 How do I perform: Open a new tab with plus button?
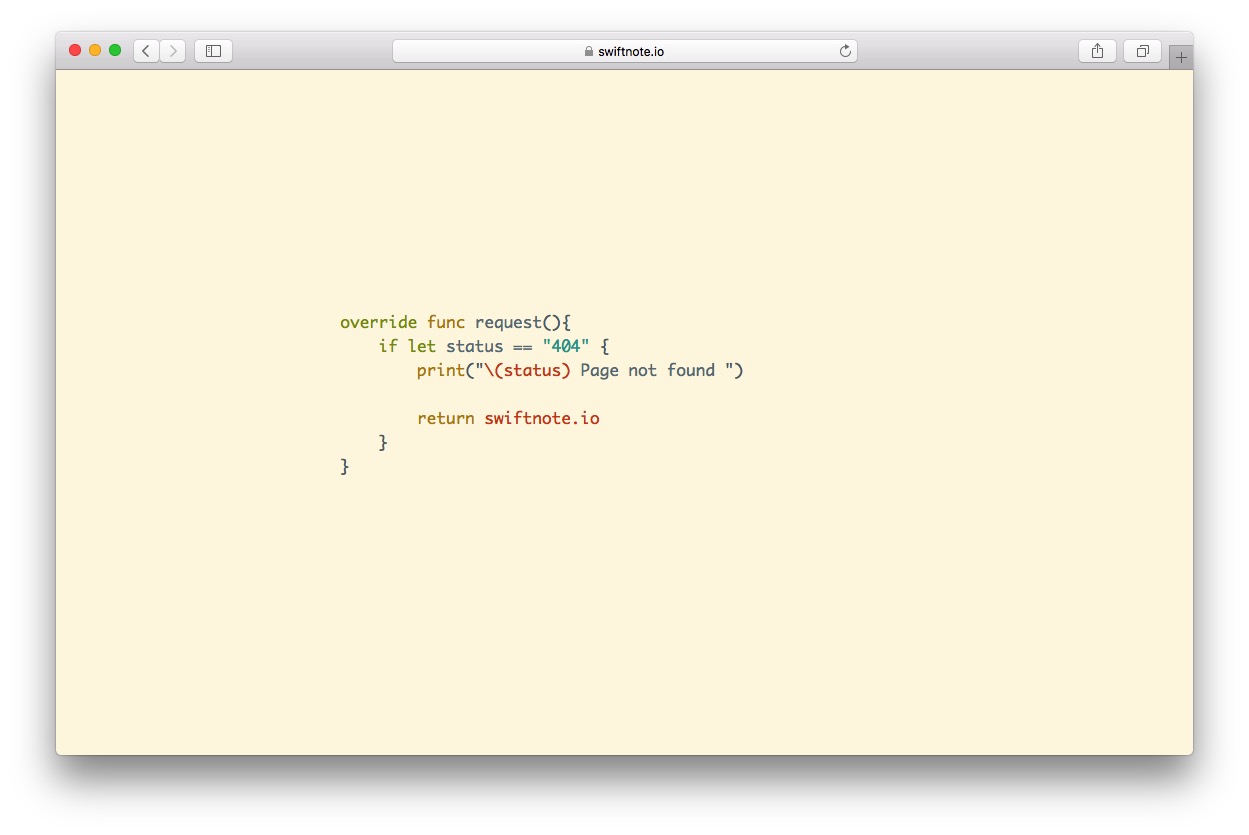tap(1181, 57)
